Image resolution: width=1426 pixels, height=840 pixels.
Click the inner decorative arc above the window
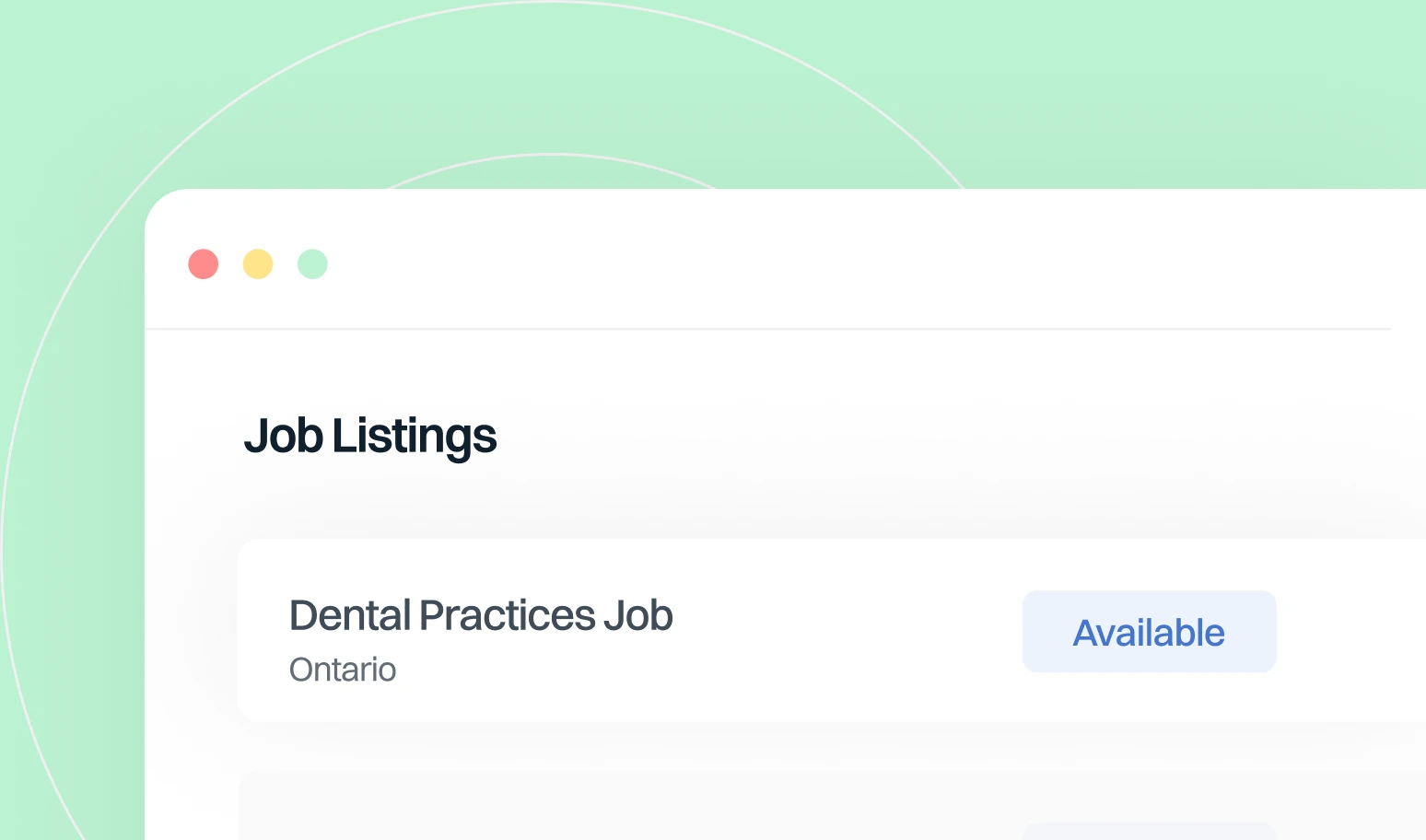pyautogui.click(x=553, y=154)
